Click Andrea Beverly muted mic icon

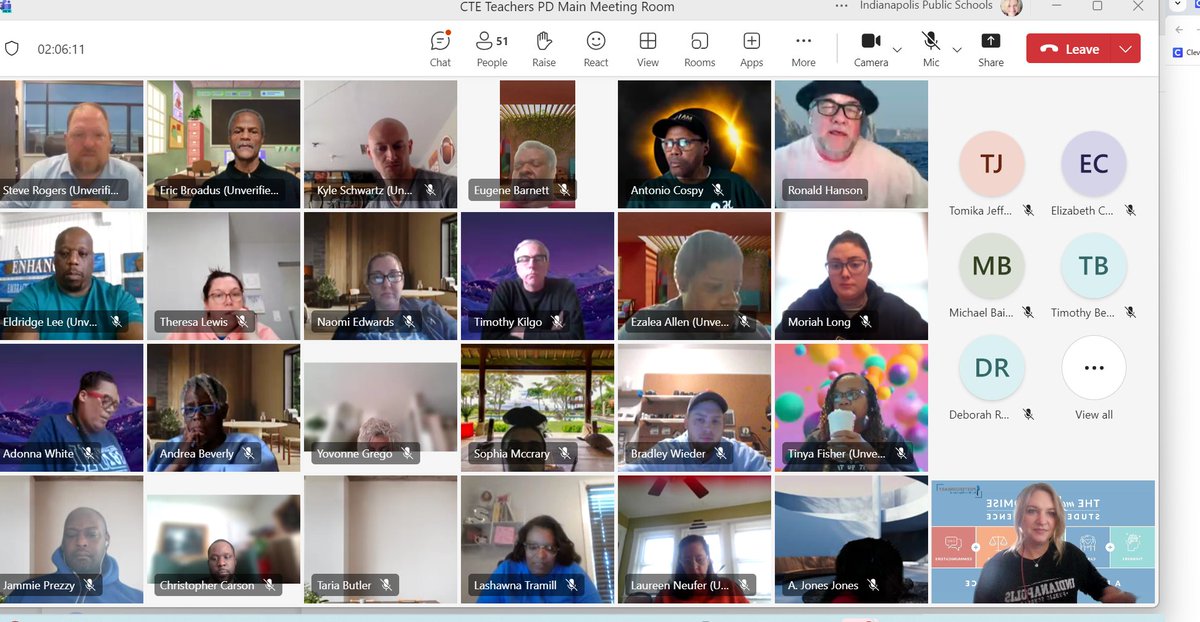click(x=248, y=453)
